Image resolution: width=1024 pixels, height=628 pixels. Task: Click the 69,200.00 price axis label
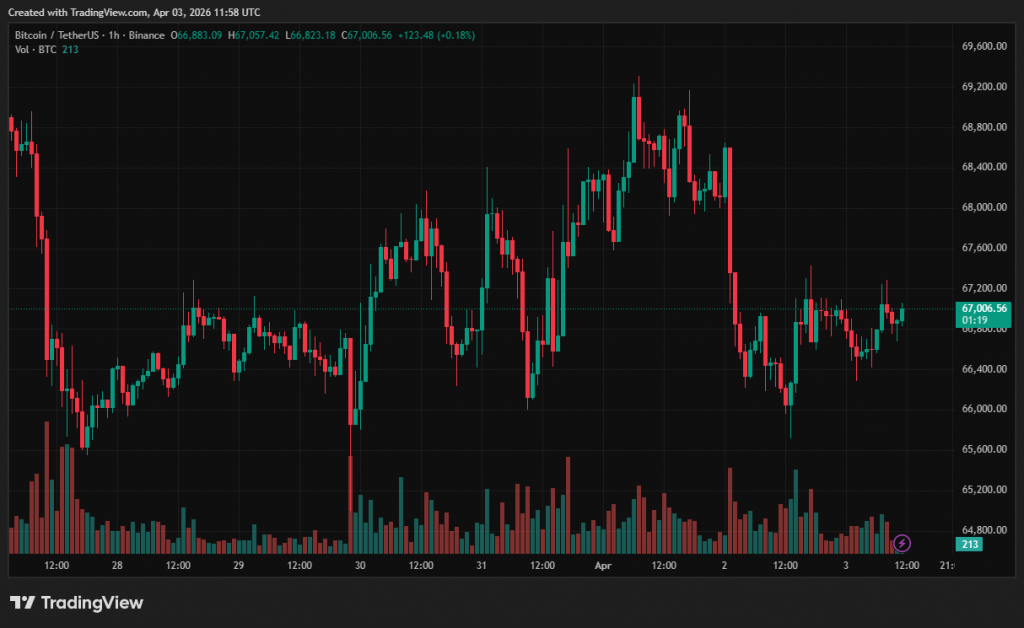coord(983,87)
